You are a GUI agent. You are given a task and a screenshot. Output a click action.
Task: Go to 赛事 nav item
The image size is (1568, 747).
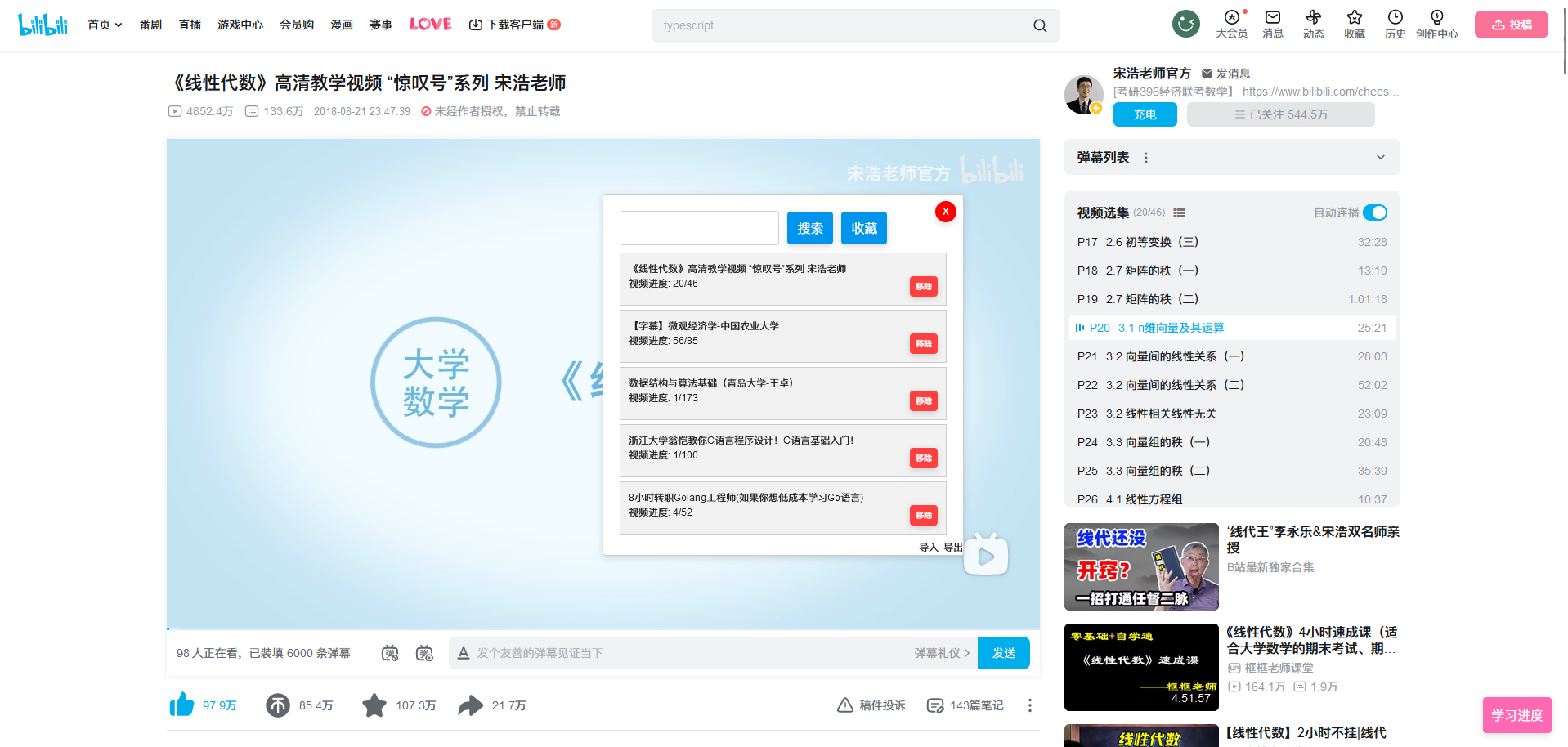click(x=381, y=25)
